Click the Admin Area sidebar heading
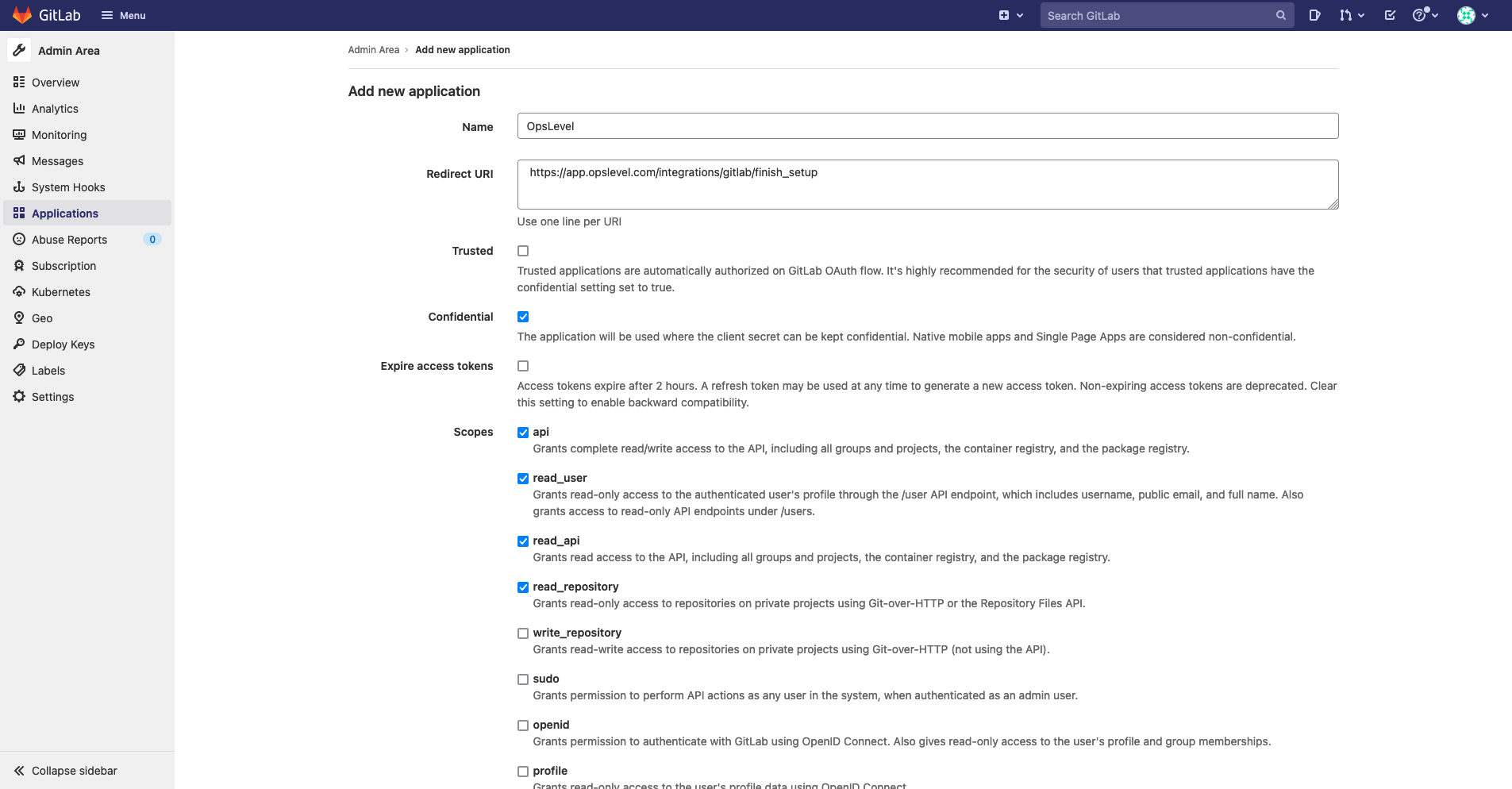This screenshot has height=789, width=1512. pos(69,50)
